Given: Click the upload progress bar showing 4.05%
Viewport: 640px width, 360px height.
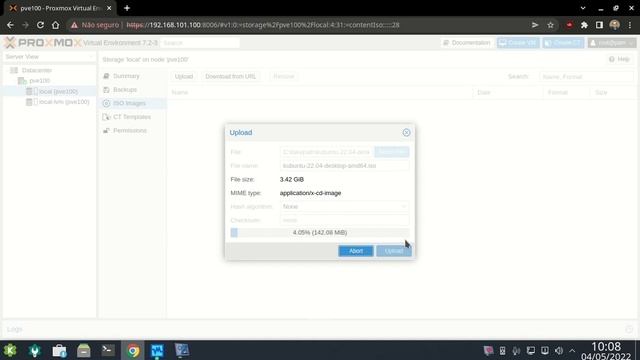Looking at the screenshot, I should click(320, 233).
